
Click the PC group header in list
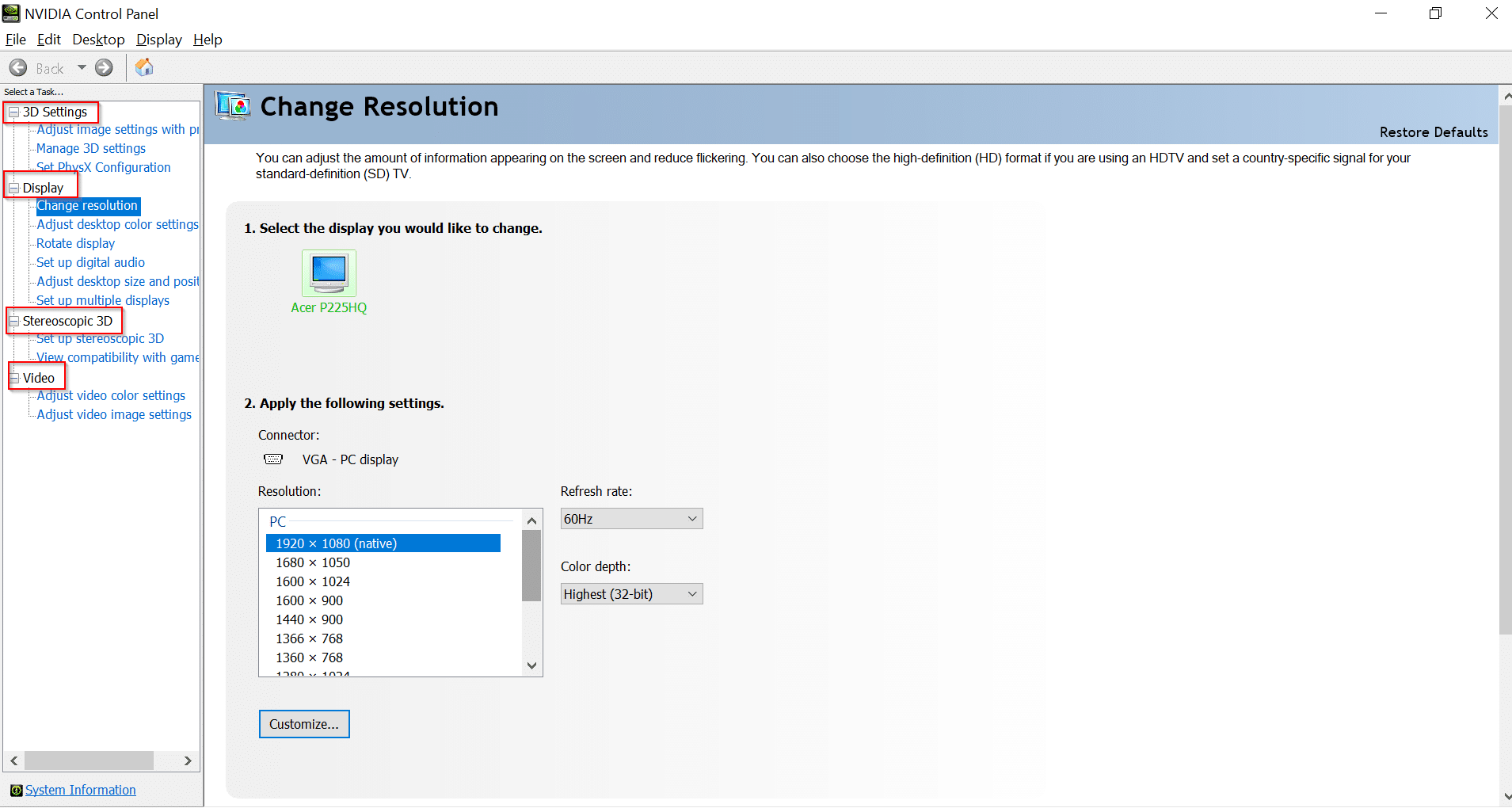[277, 522]
